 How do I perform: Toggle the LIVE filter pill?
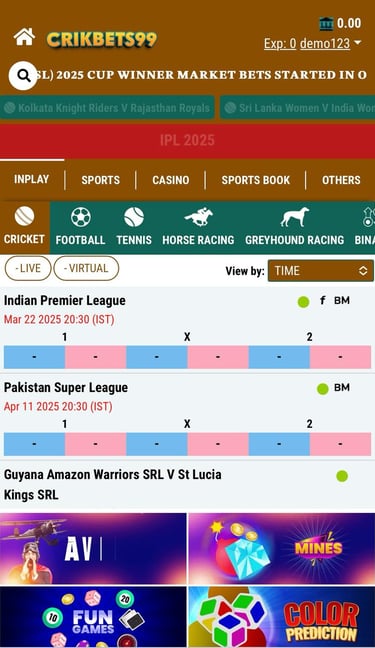28,269
